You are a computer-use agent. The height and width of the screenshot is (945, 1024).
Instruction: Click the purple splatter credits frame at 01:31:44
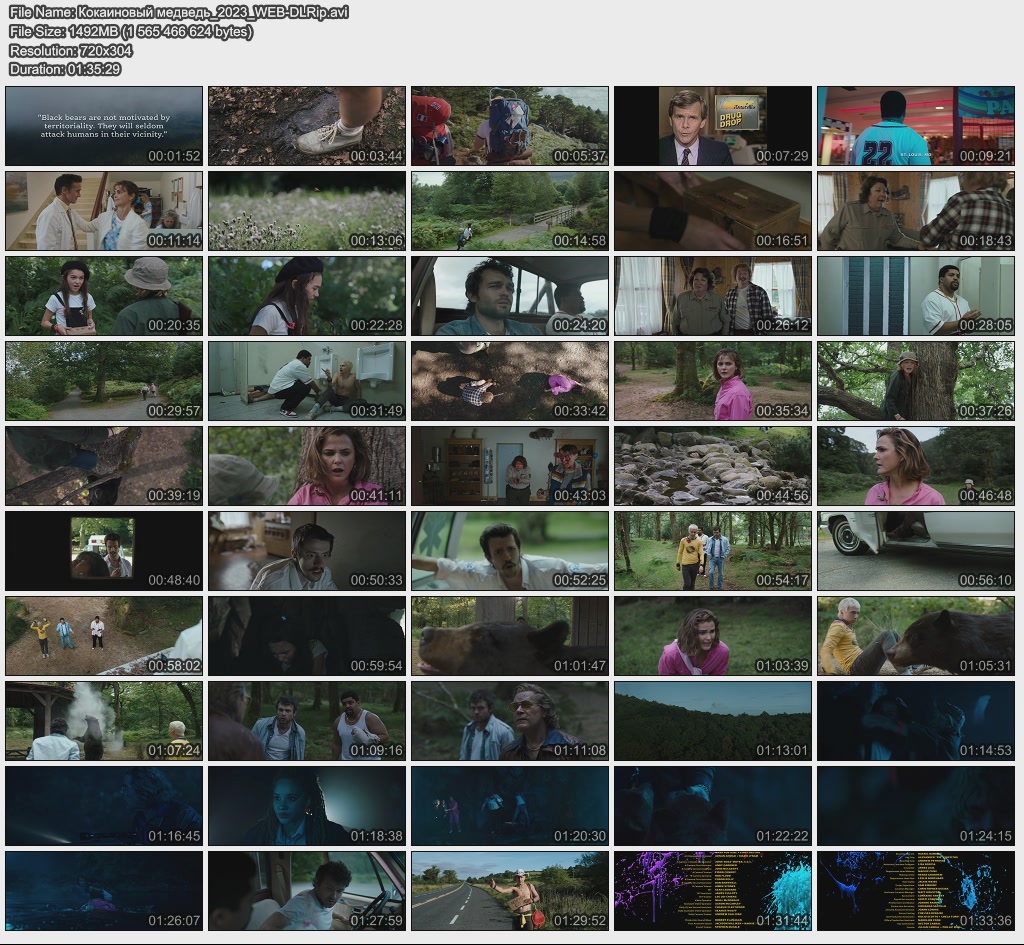point(713,891)
